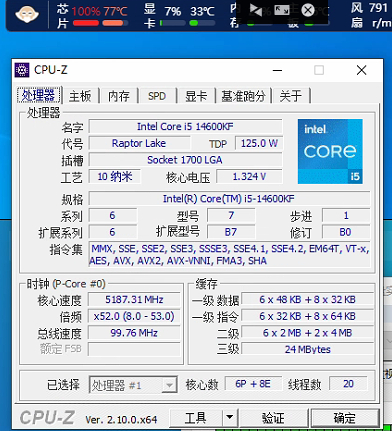This screenshot has width=392, height=431.
Task: Click the instruction set list field
Action: 229,255
